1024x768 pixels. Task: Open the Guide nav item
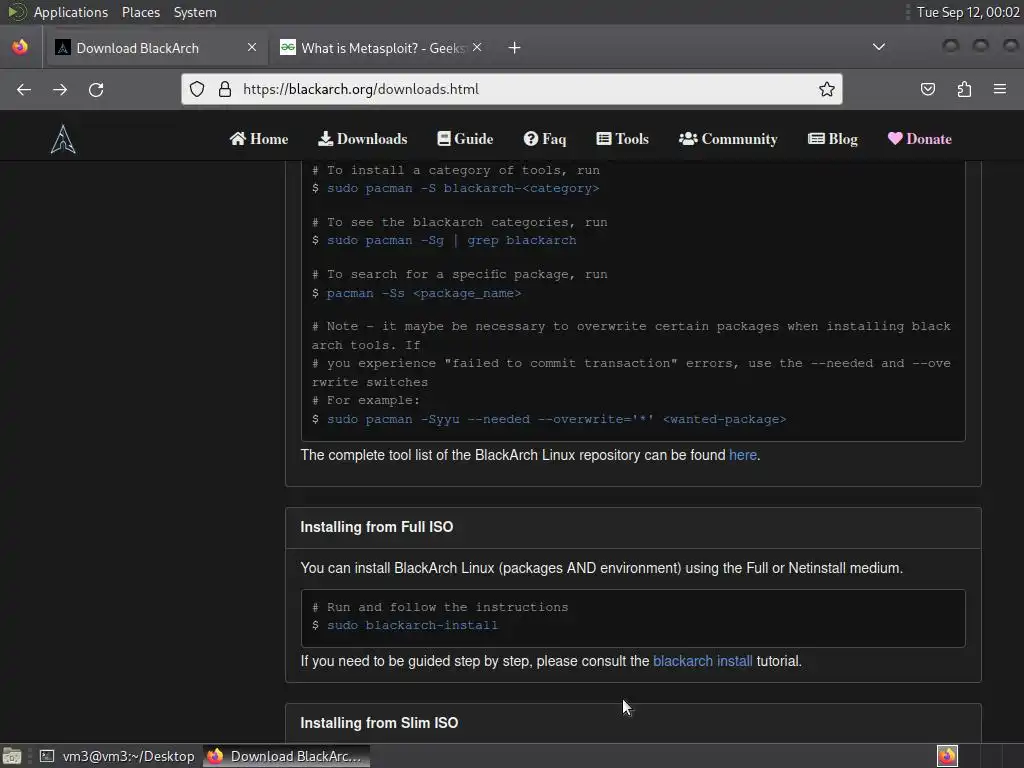[465, 139]
